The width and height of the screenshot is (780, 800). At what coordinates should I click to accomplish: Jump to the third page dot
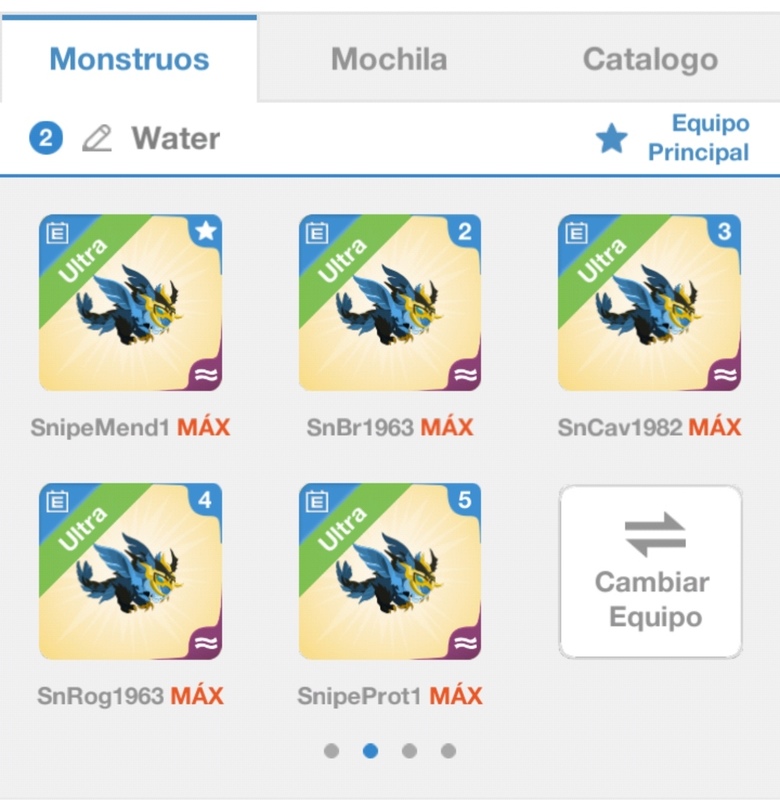pyautogui.click(x=409, y=750)
